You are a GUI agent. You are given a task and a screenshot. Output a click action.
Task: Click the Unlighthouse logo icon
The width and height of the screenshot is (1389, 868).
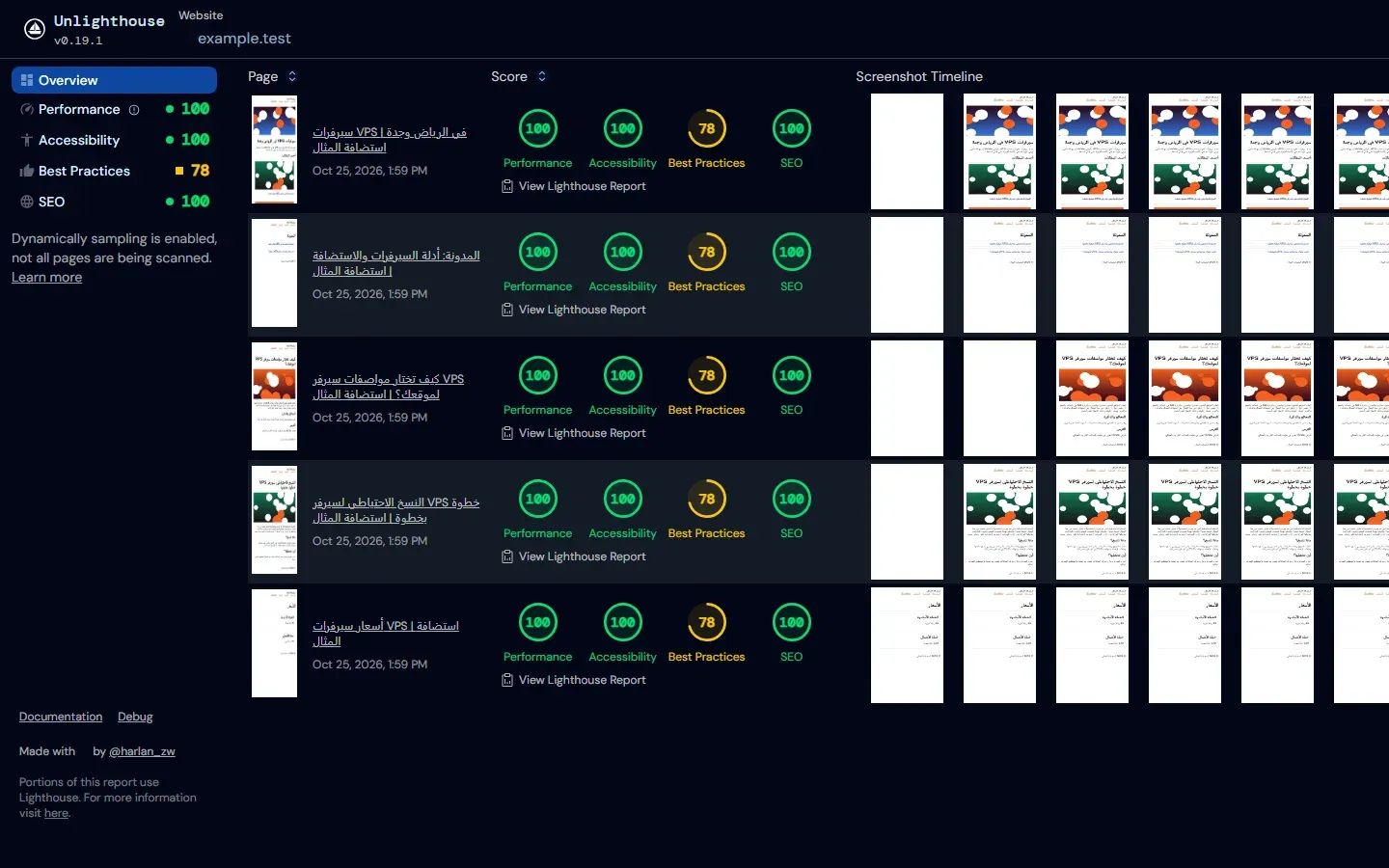tap(35, 29)
